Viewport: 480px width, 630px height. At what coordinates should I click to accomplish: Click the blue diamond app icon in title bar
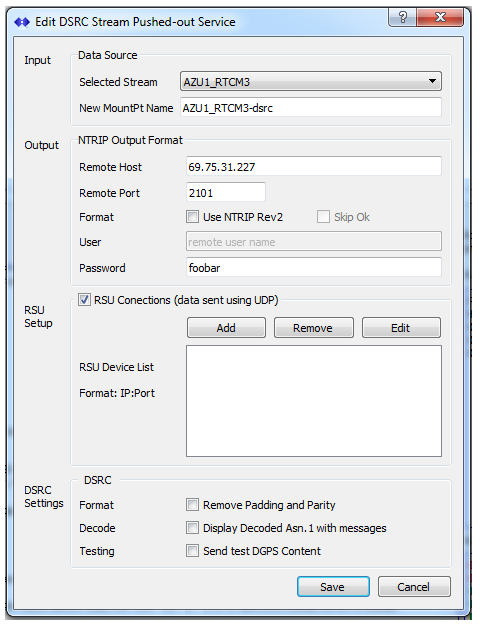pos(22,22)
